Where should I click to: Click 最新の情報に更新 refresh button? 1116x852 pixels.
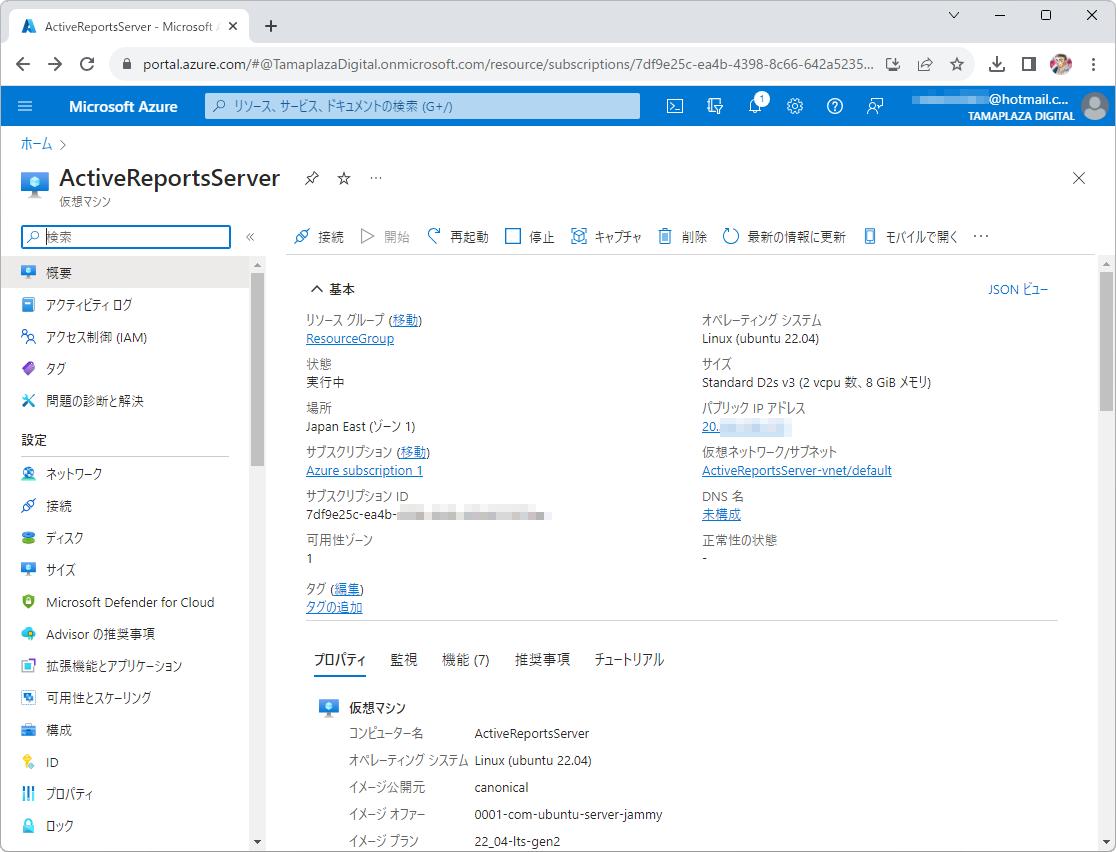click(784, 236)
